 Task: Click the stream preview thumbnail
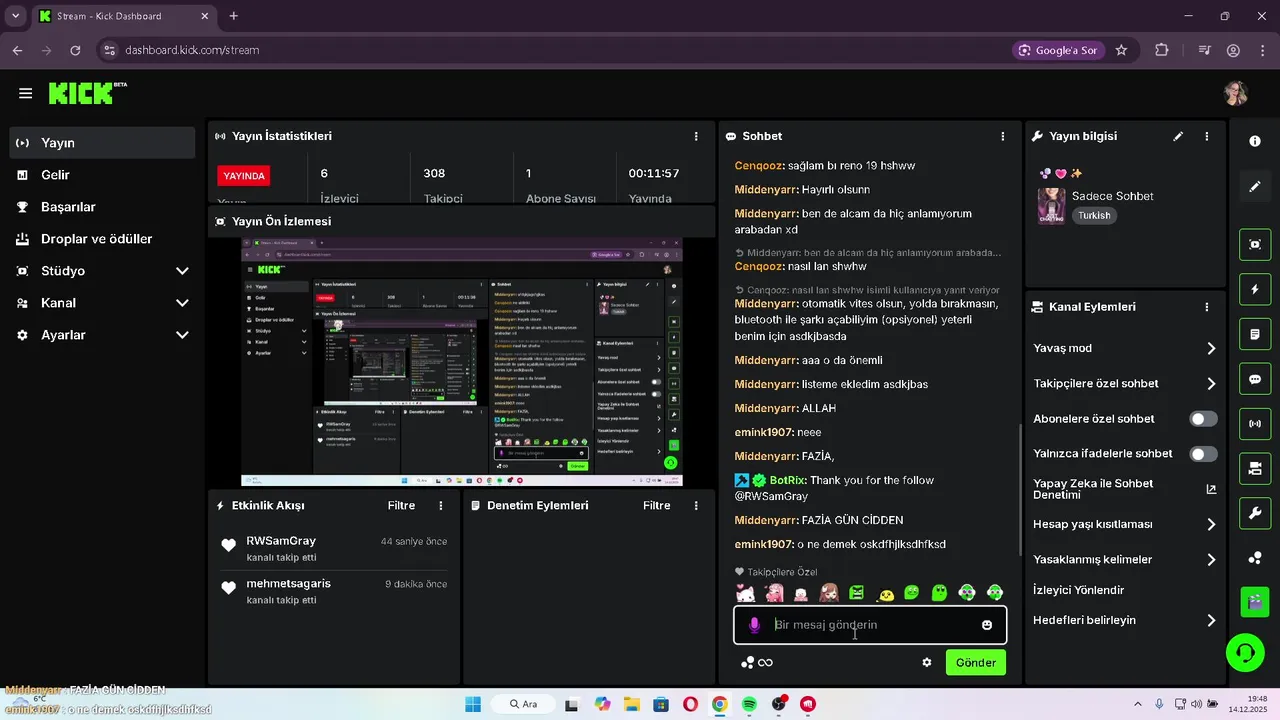click(462, 362)
